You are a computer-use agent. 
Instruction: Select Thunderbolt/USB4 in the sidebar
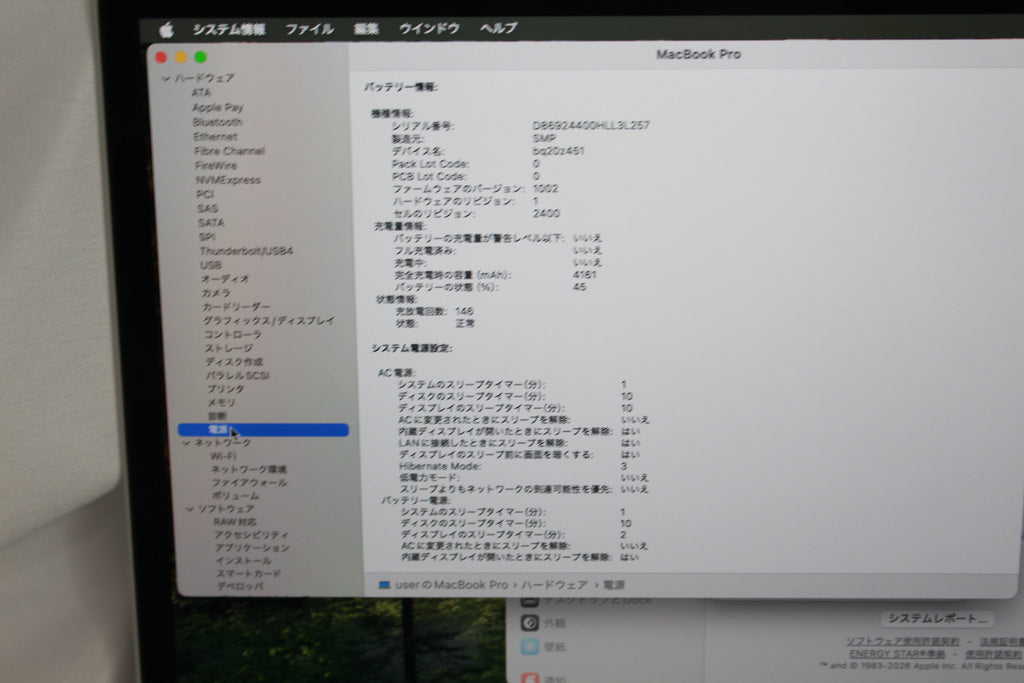(246, 251)
